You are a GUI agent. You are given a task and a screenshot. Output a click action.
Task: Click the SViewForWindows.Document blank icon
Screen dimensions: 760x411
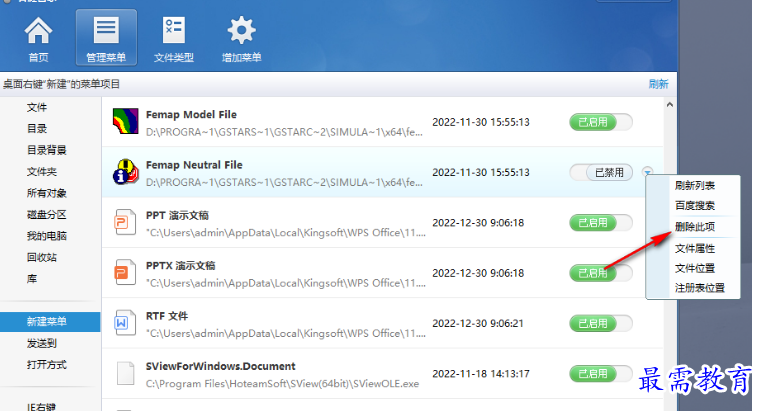[126, 373]
